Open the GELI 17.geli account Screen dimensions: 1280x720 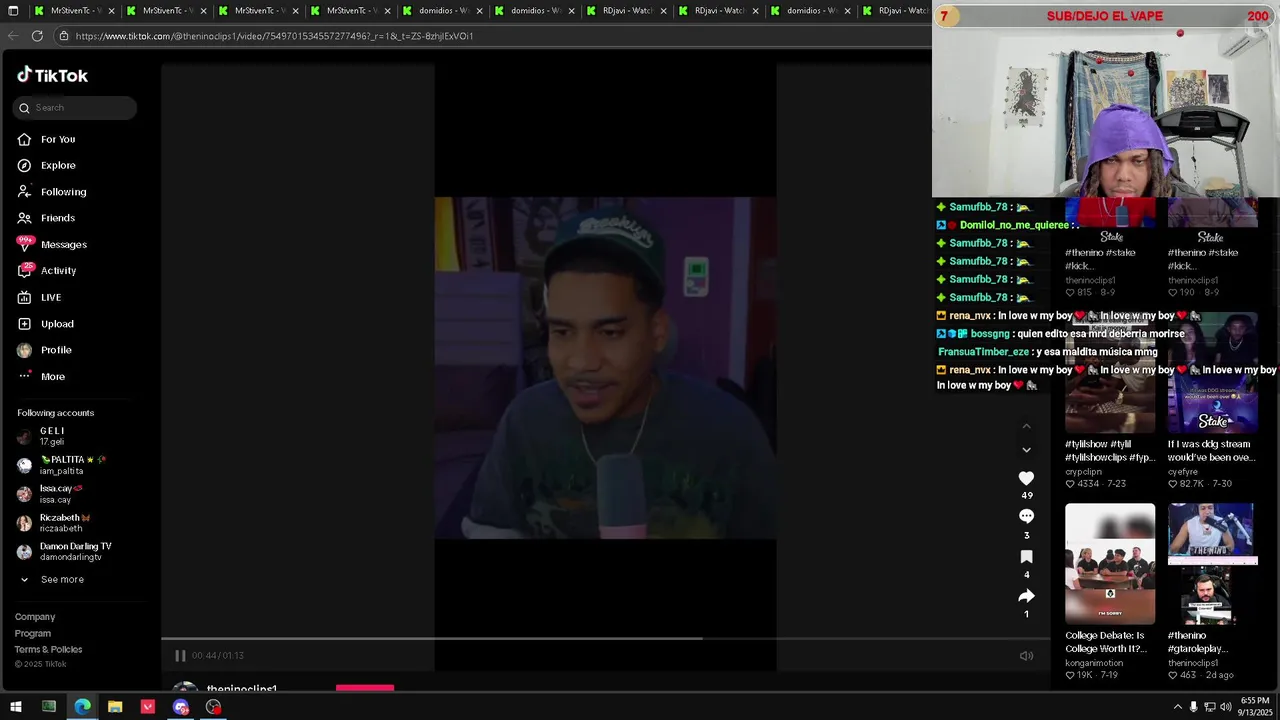76,436
